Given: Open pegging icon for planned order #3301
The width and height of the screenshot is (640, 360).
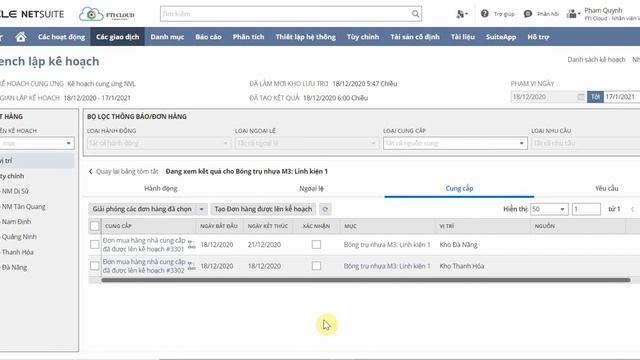Looking at the screenshot, I should coord(191,245).
